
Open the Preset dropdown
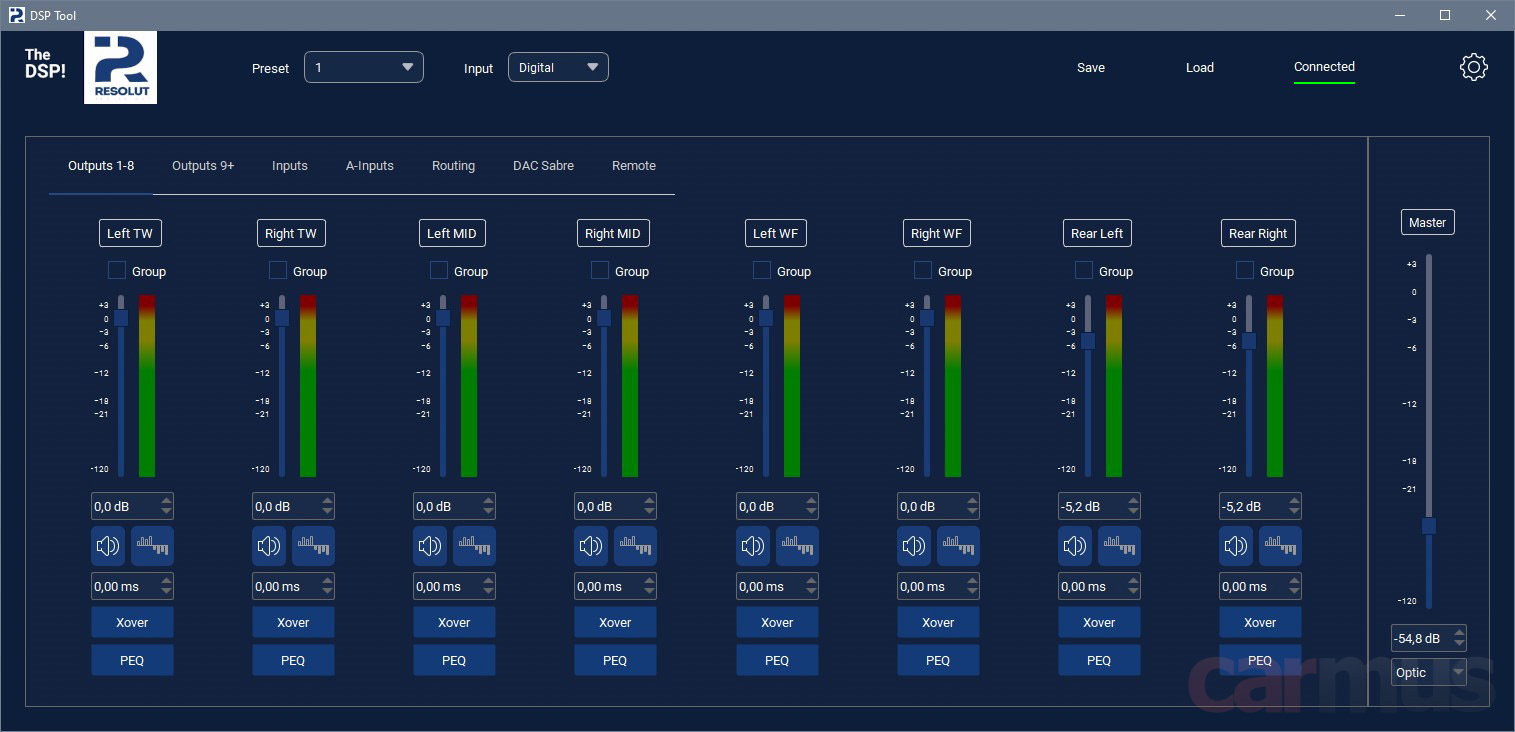coord(364,67)
